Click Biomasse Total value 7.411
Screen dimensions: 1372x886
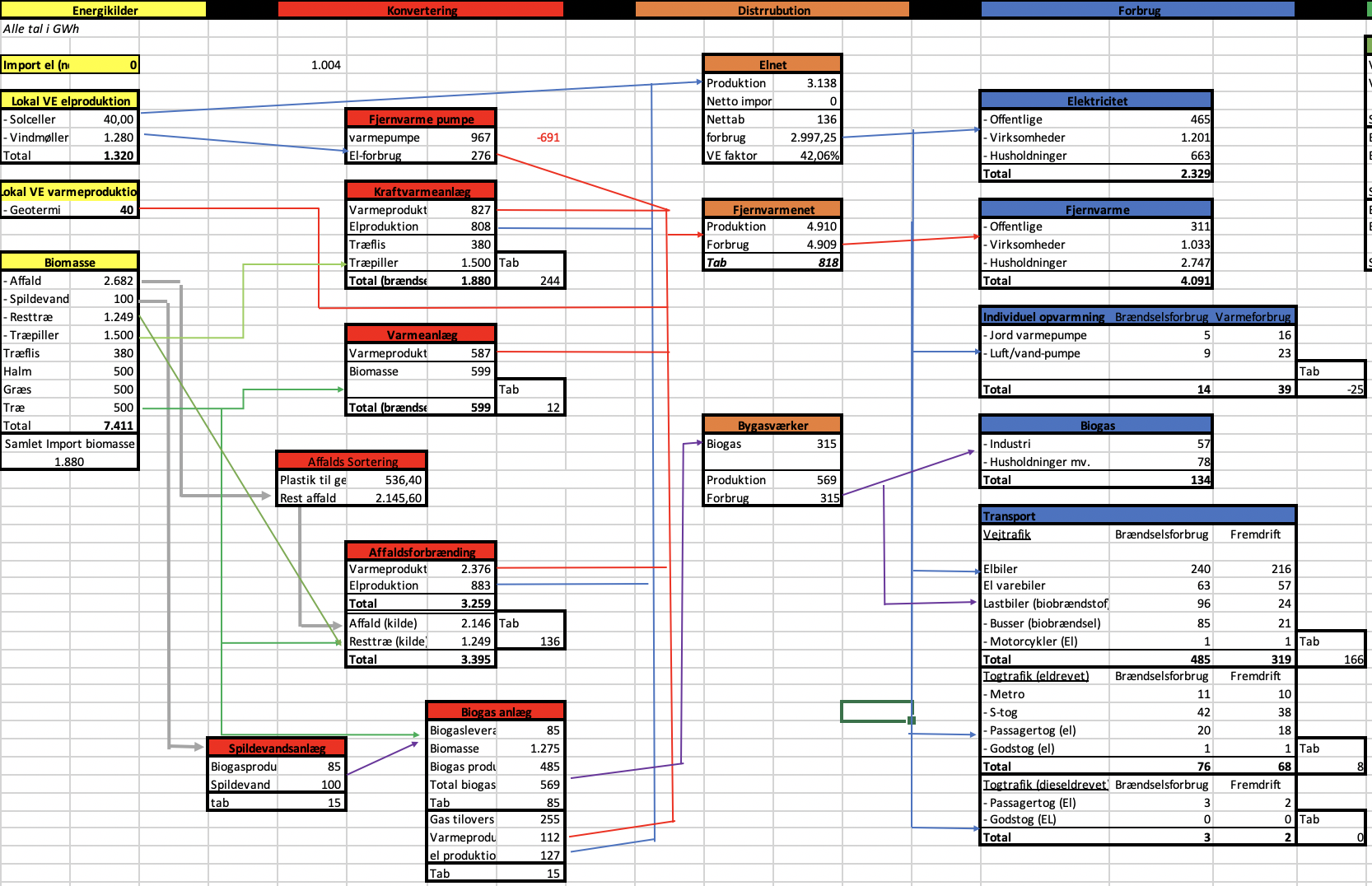pyautogui.click(x=118, y=426)
